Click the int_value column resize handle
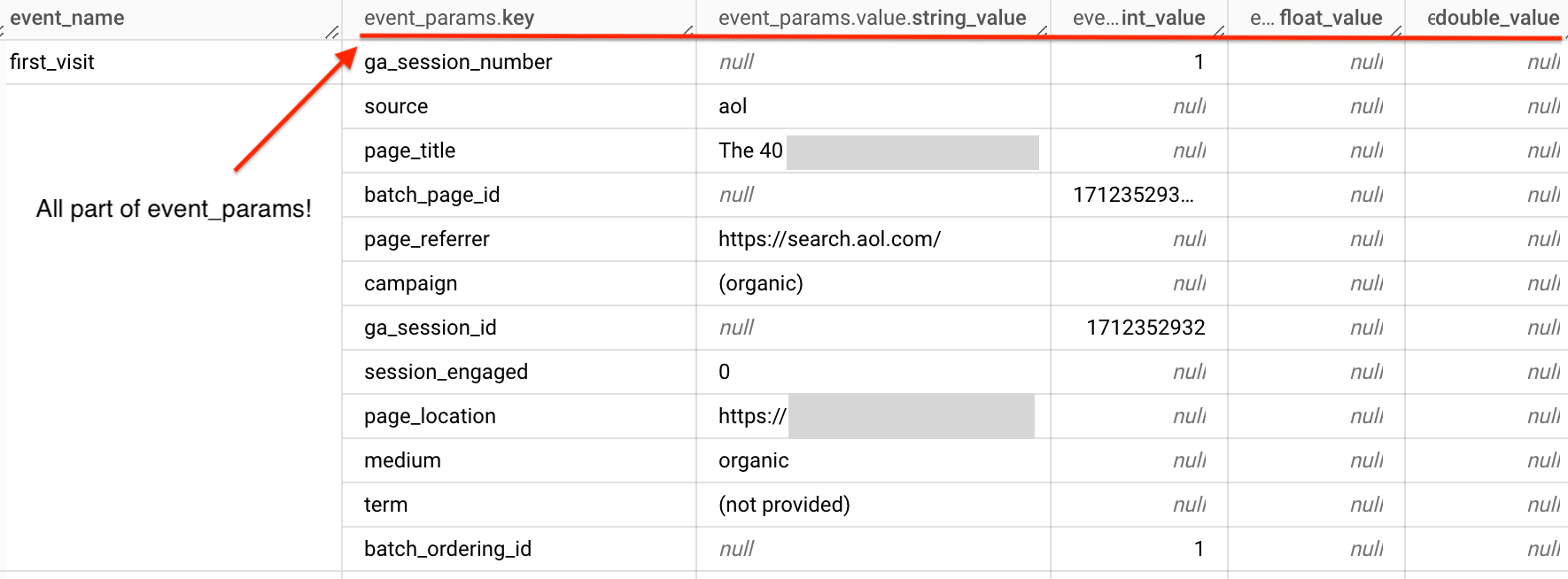The width and height of the screenshot is (1568, 579). tap(1219, 31)
